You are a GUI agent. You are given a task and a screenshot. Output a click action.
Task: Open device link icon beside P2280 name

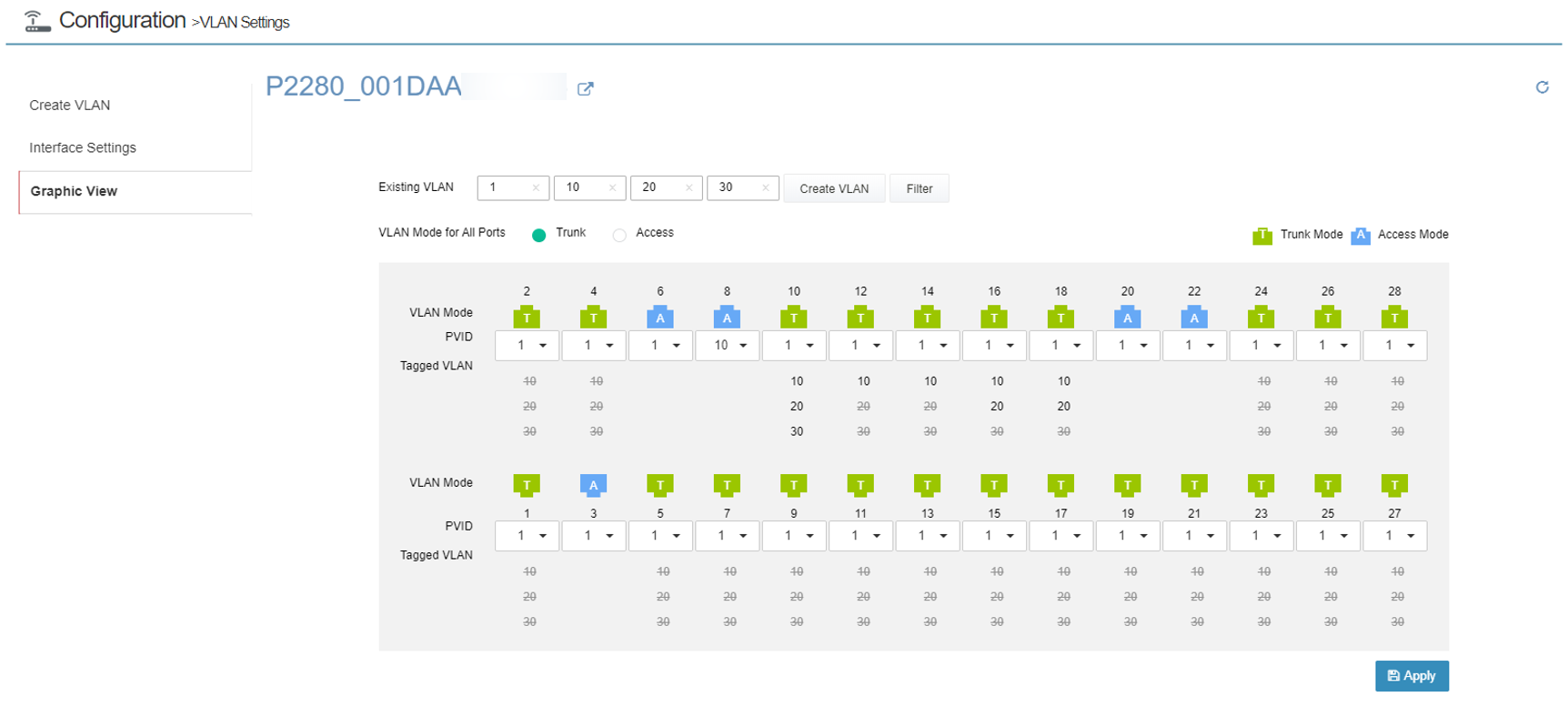pos(586,88)
